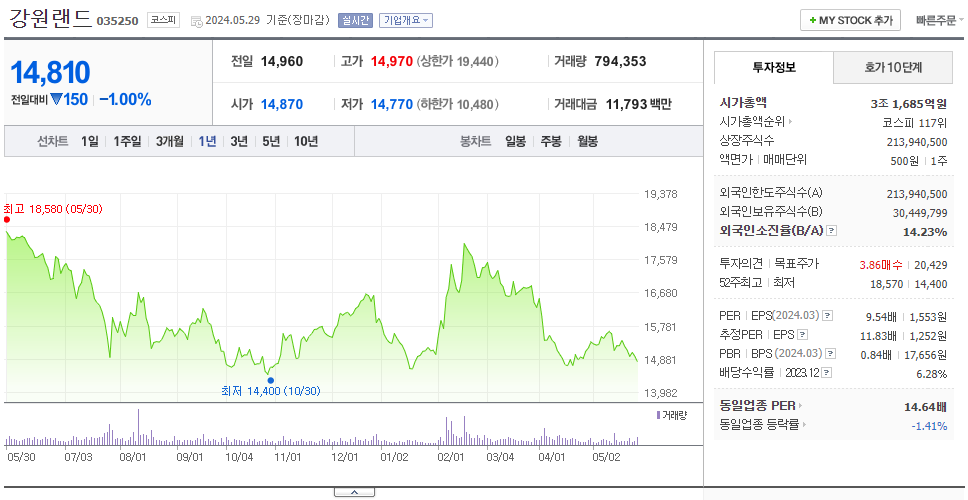Select the 10년 line chart period
The image size is (968, 500).
point(306,141)
